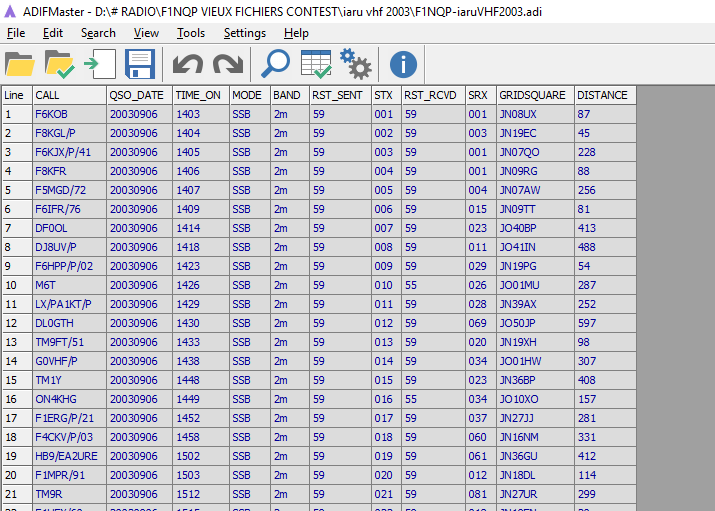Click the ADIFMaster app icon in title bar

10,12
